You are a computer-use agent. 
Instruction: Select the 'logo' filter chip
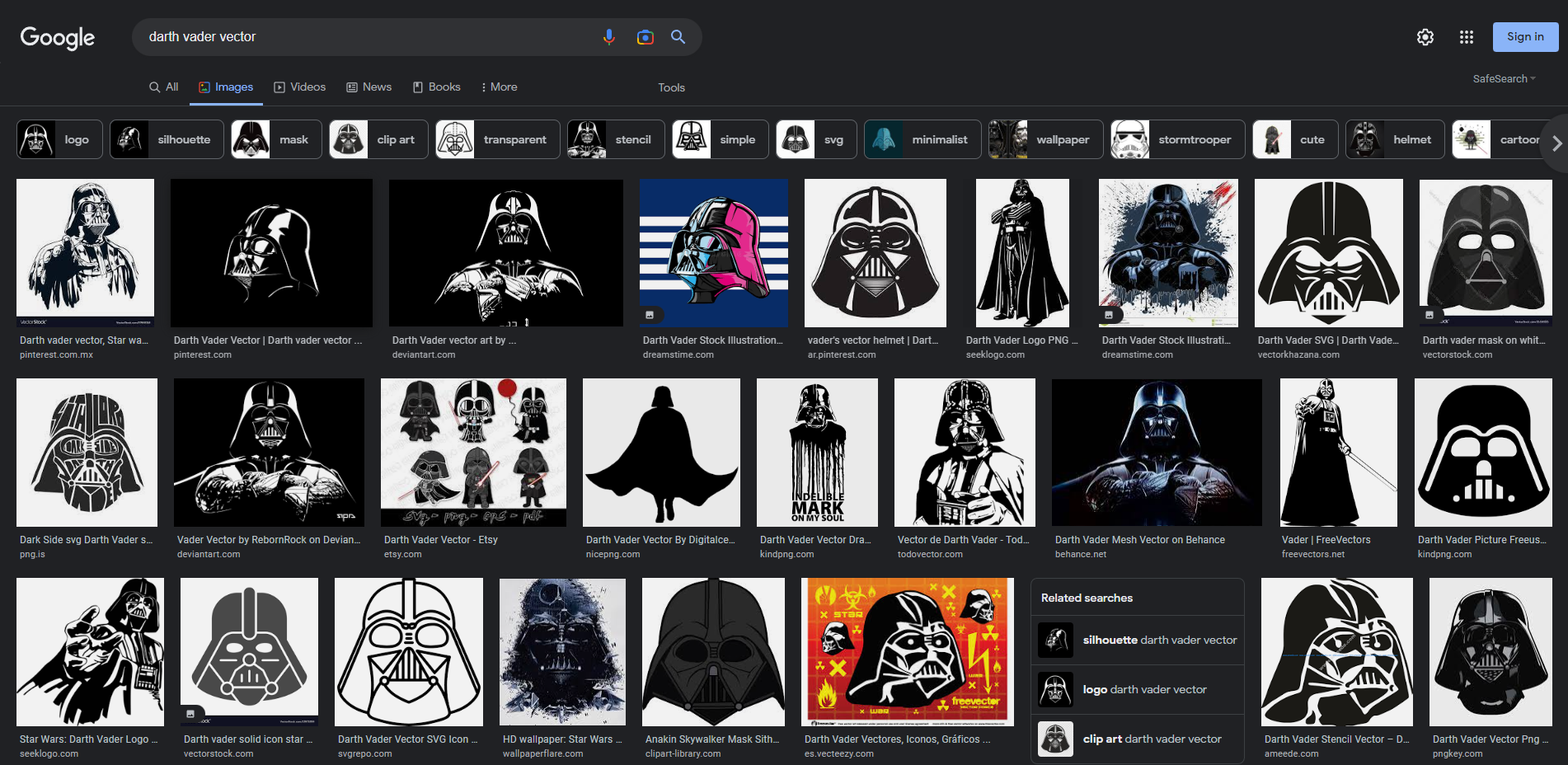click(59, 139)
